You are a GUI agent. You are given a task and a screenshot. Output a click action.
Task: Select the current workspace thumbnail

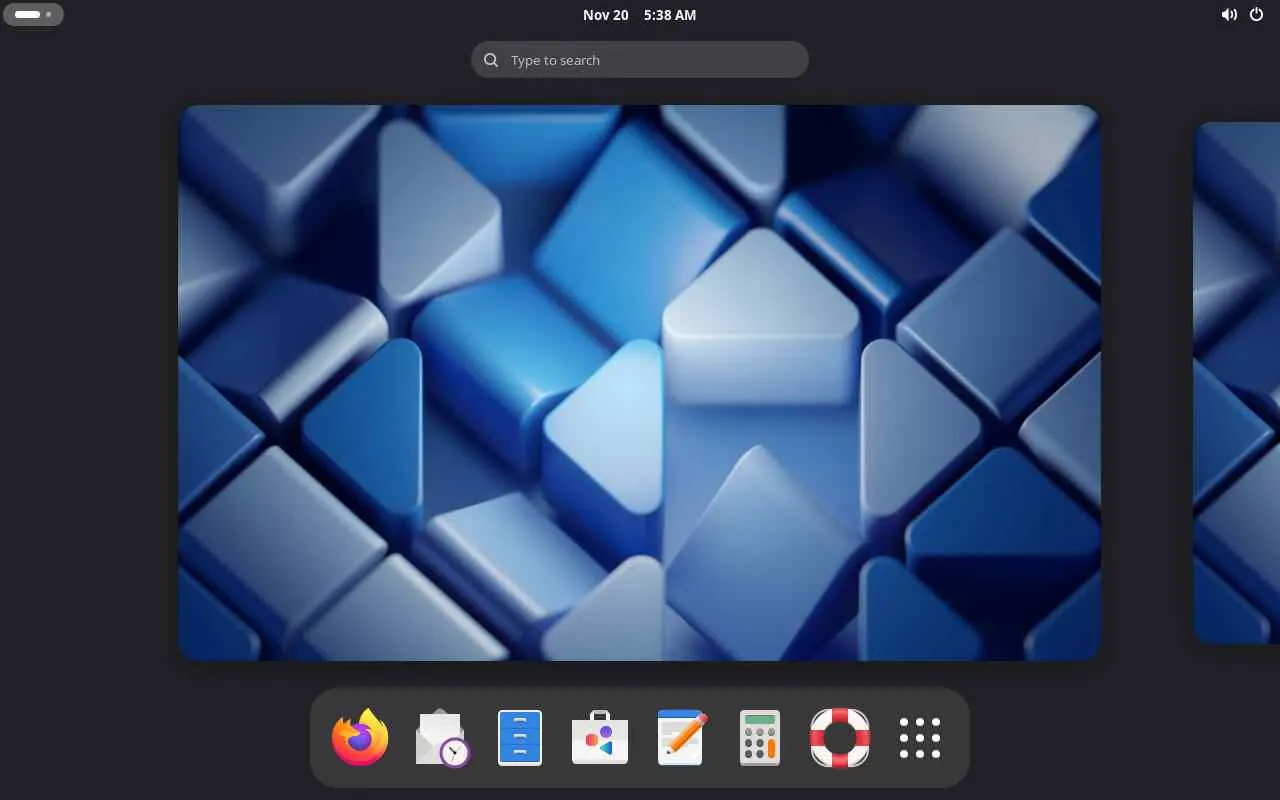(640, 382)
